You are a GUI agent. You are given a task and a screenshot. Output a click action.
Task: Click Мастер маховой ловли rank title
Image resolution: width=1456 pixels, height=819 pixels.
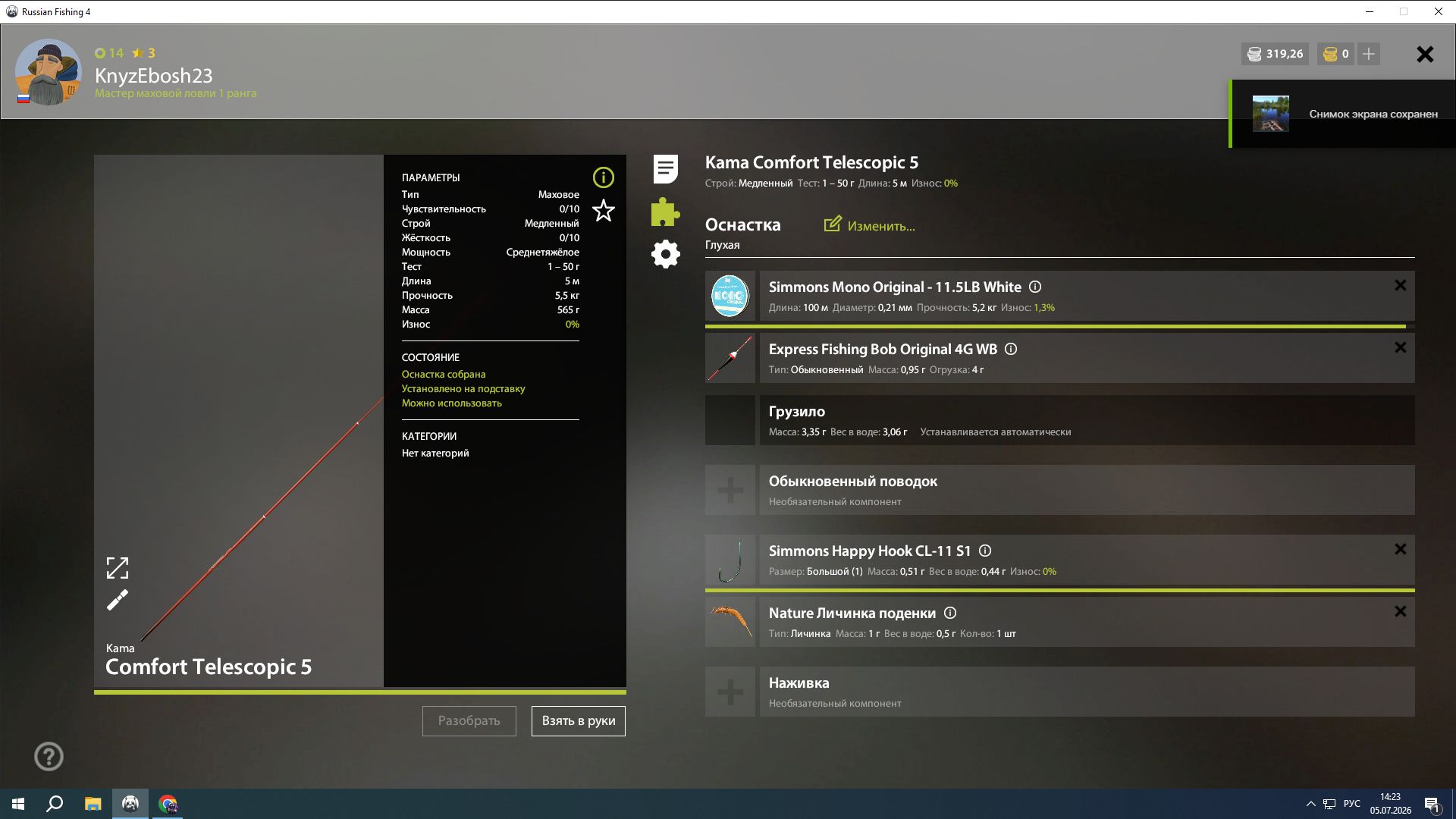point(175,93)
